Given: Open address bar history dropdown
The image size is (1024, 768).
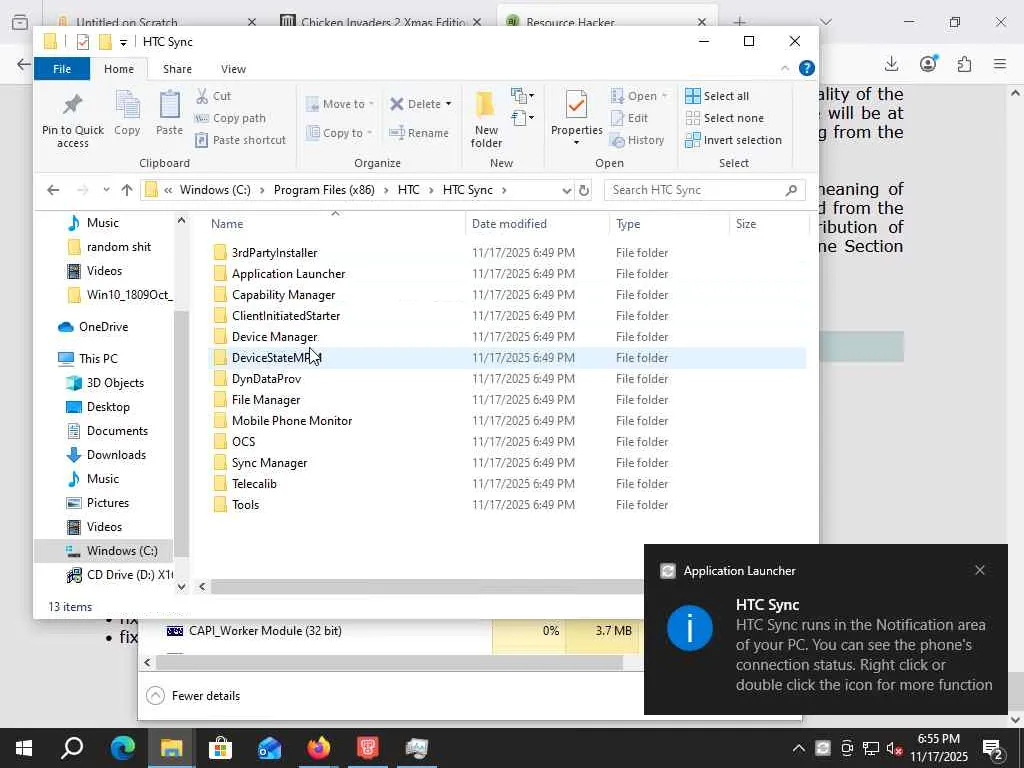Looking at the screenshot, I should pos(566,191).
